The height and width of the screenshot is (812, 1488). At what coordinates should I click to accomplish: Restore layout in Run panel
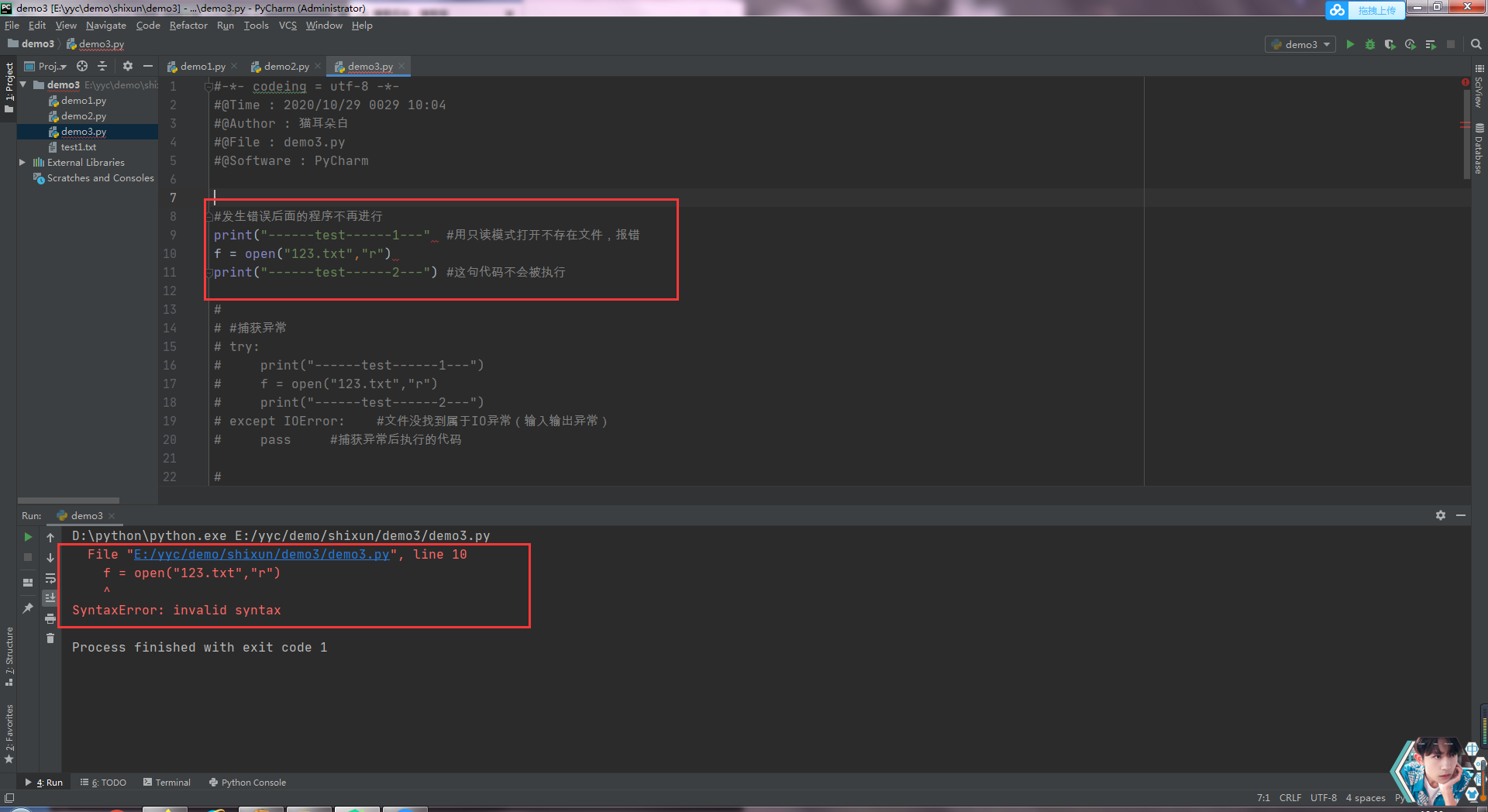(28, 582)
